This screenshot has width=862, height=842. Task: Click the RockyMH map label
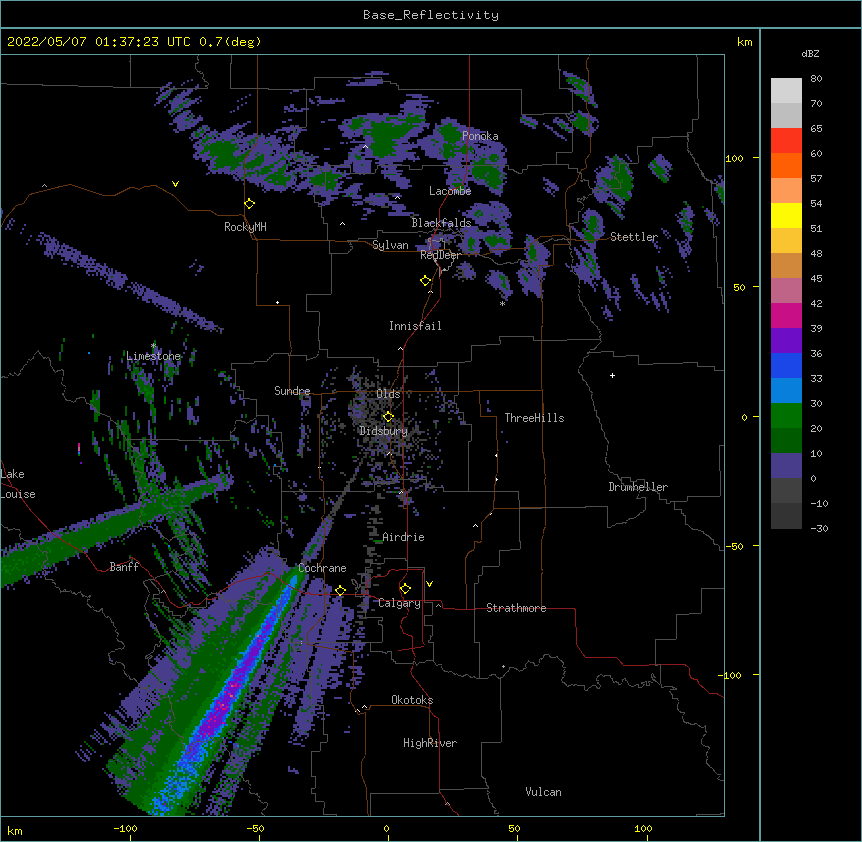245,227
